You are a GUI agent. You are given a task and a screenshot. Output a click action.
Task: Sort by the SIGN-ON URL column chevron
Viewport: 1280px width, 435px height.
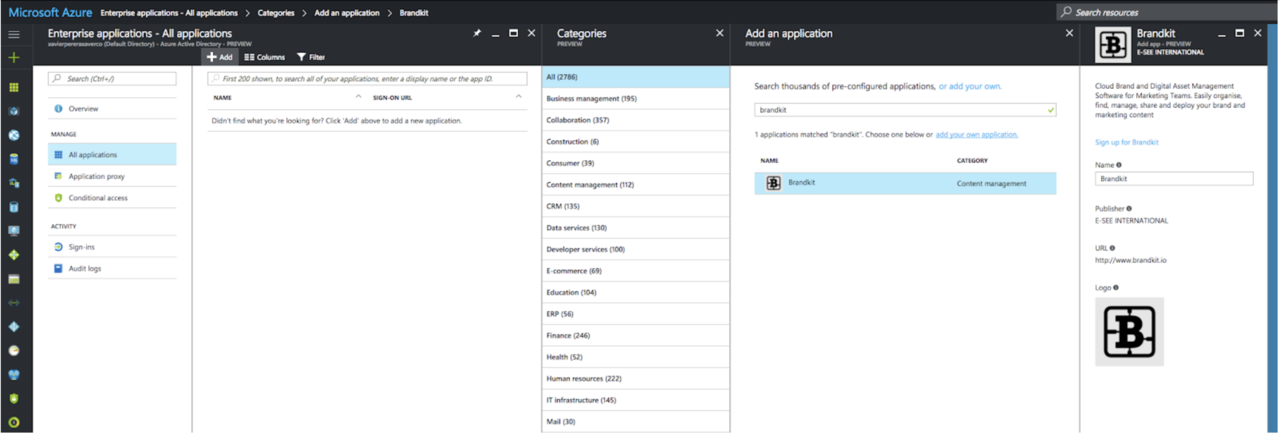(518, 97)
